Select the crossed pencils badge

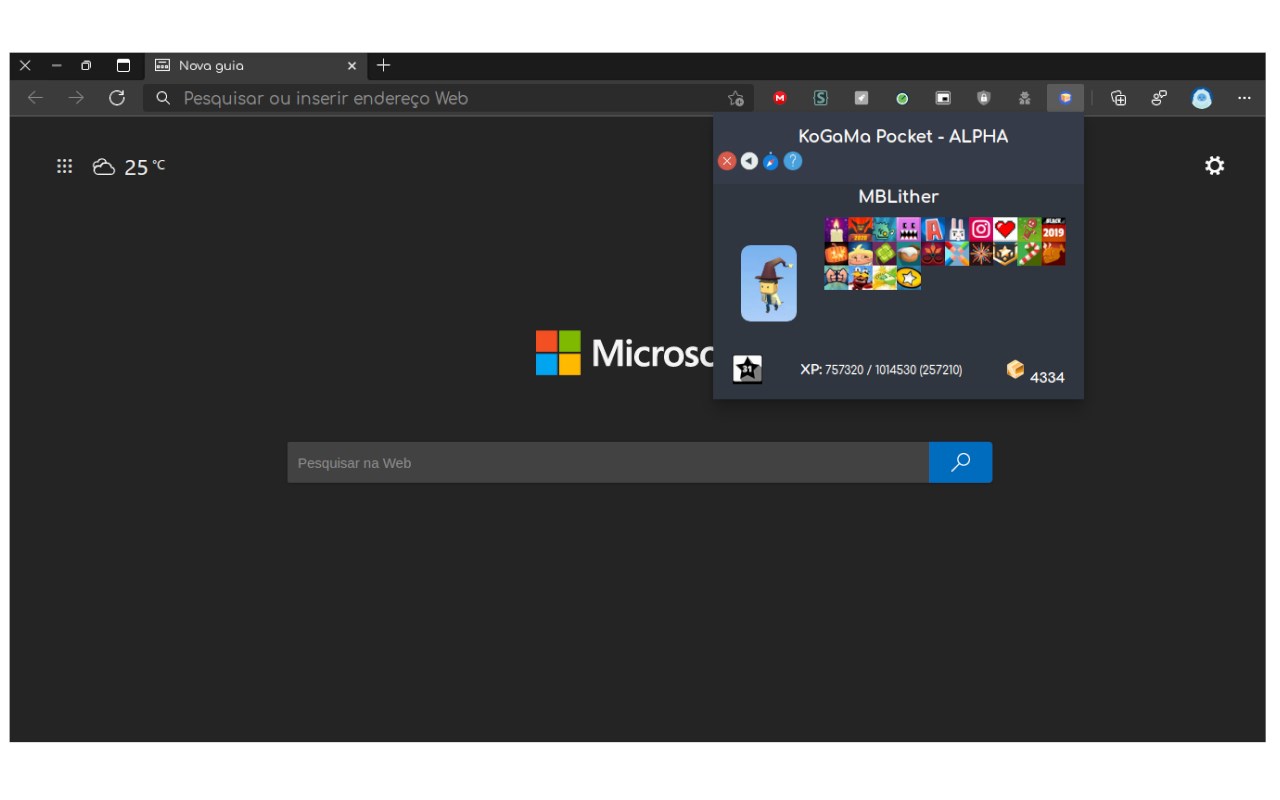(x=957, y=253)
